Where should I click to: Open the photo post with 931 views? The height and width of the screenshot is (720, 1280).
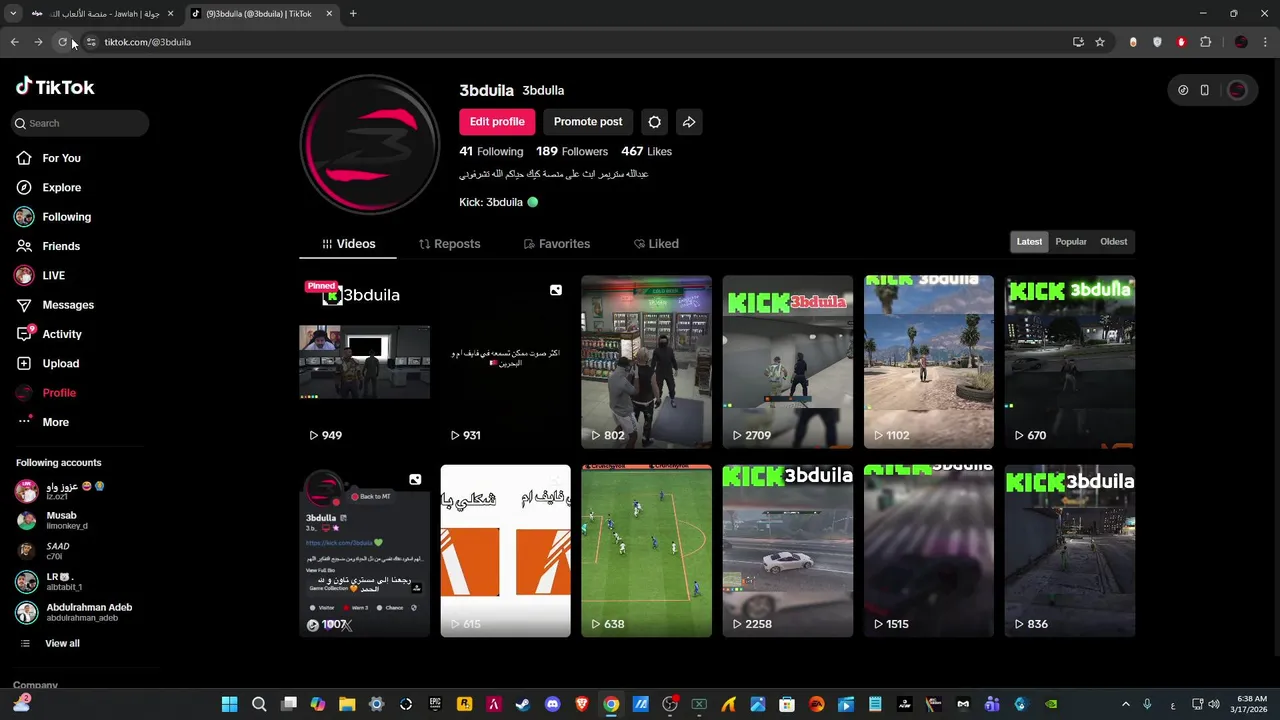pyautogui.click(x=505, y=362)
